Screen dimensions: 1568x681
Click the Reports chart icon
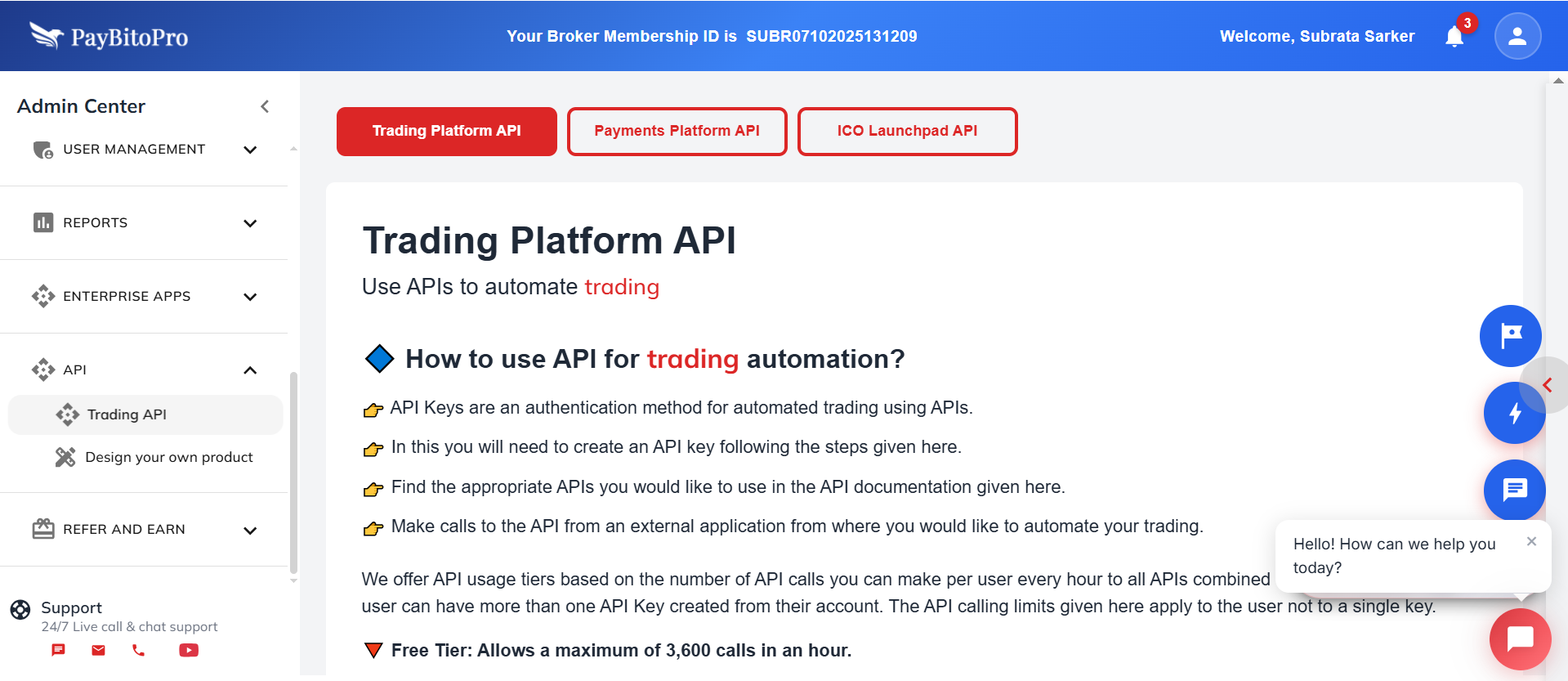click(x=43, y=222)
